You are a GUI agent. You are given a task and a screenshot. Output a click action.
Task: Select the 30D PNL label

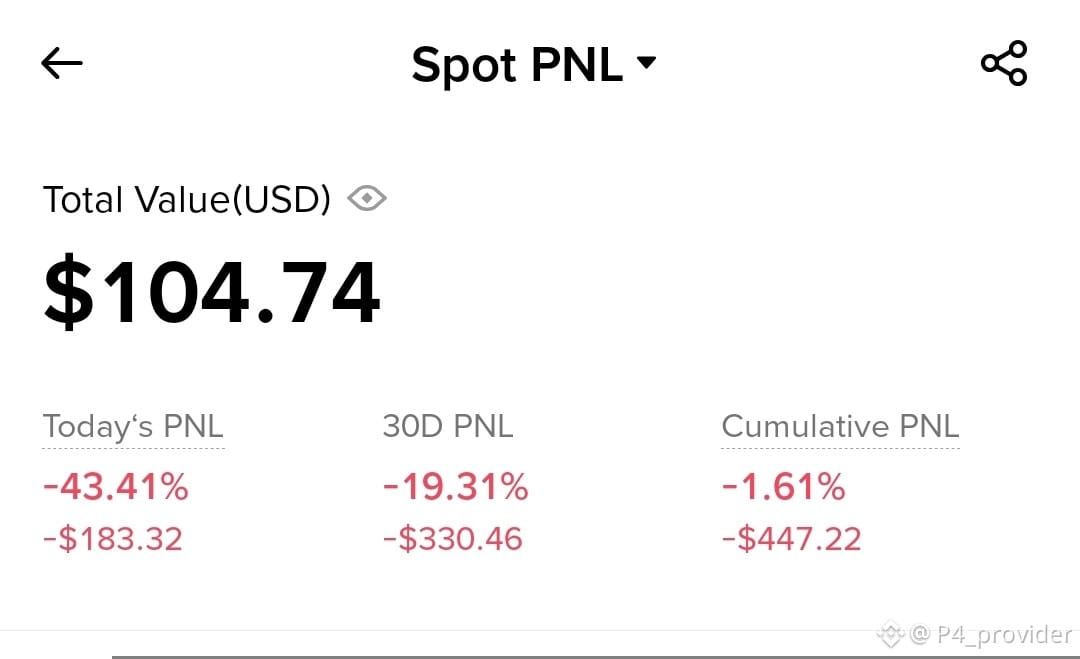tap(448, 426)
